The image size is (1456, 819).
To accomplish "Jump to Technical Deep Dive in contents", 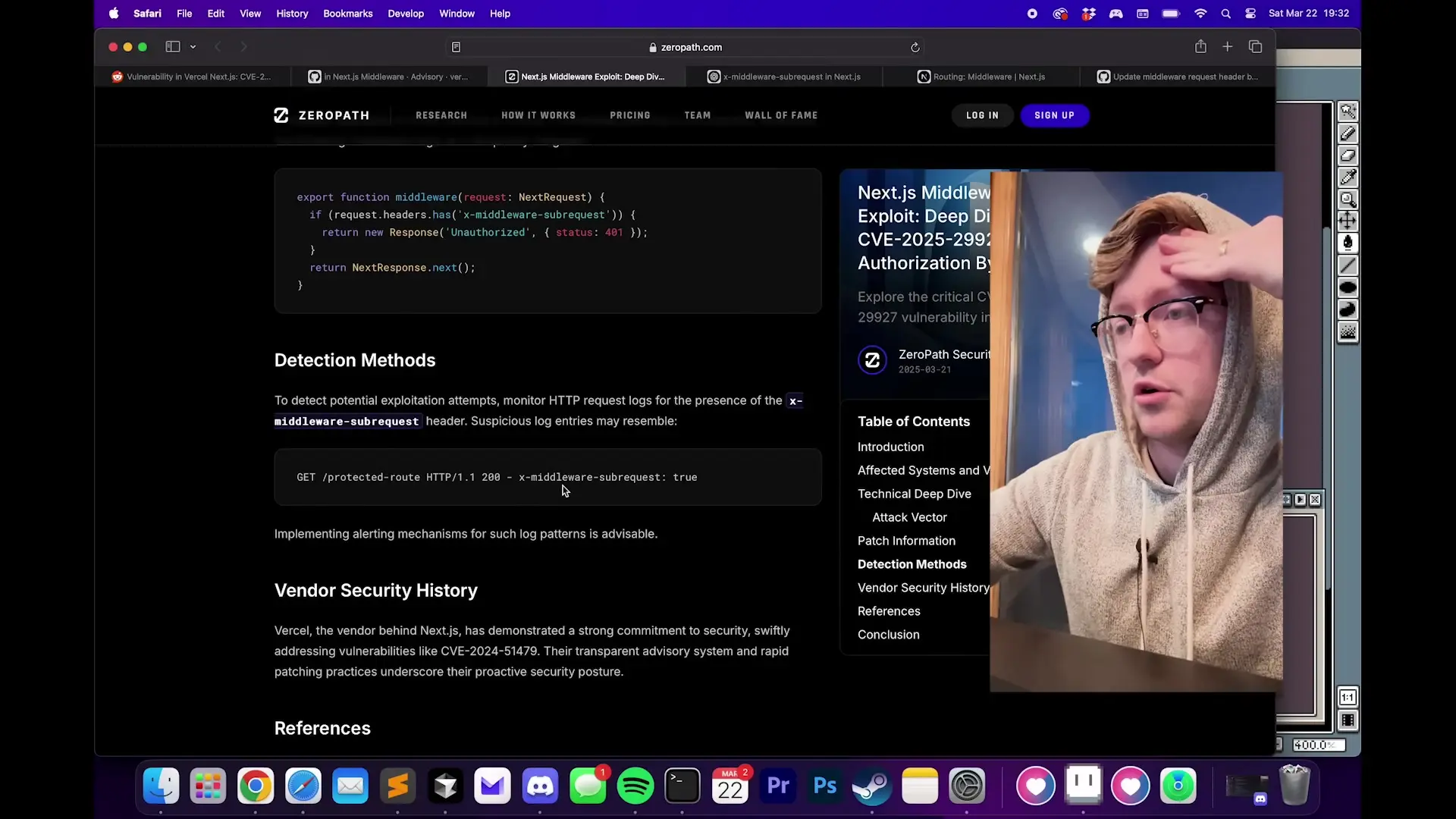I will click(x=914, y=494).
